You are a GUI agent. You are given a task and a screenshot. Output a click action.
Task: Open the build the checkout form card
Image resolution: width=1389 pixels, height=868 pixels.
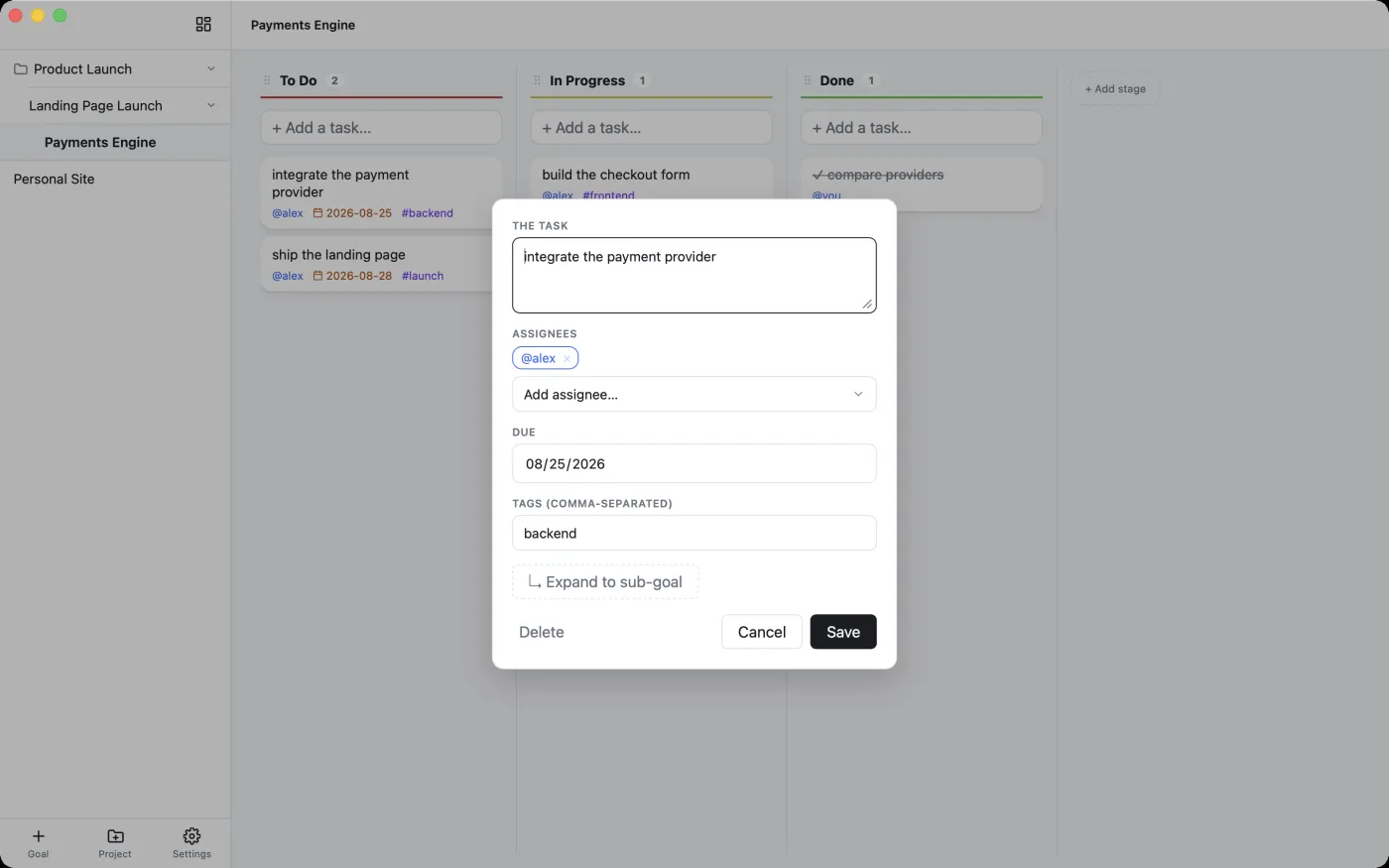point(651,179)
